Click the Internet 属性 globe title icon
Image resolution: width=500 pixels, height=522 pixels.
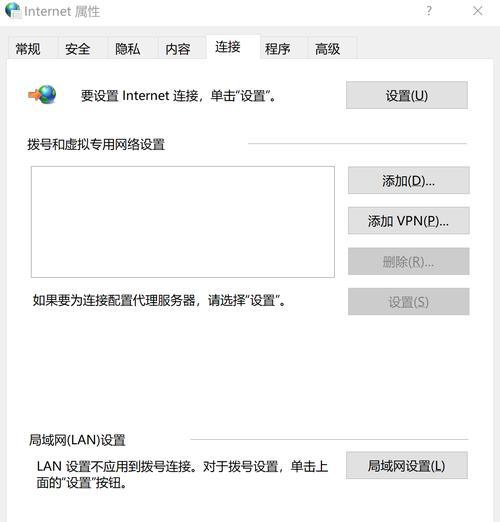pyautogui.click(x=13, y=10)
